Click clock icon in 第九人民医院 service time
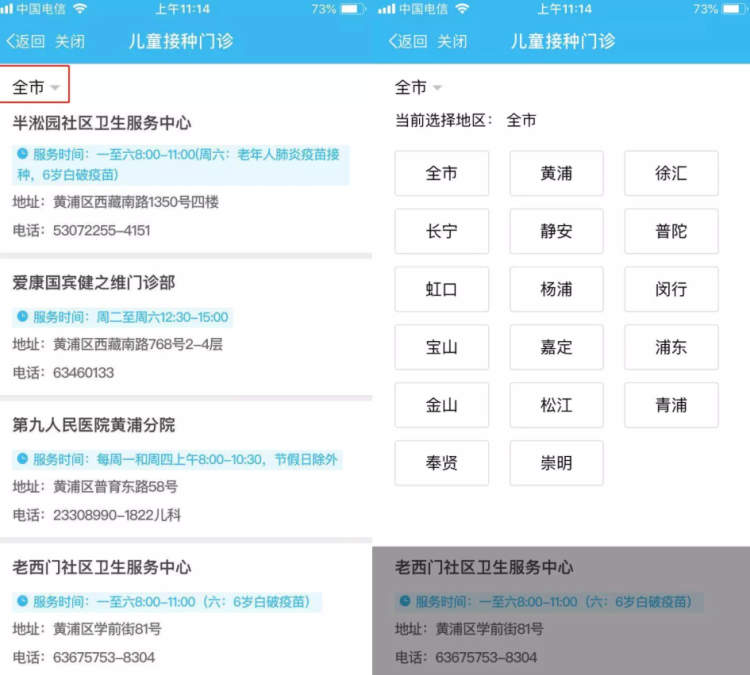 pyautogui.click(x=23, y=460)
